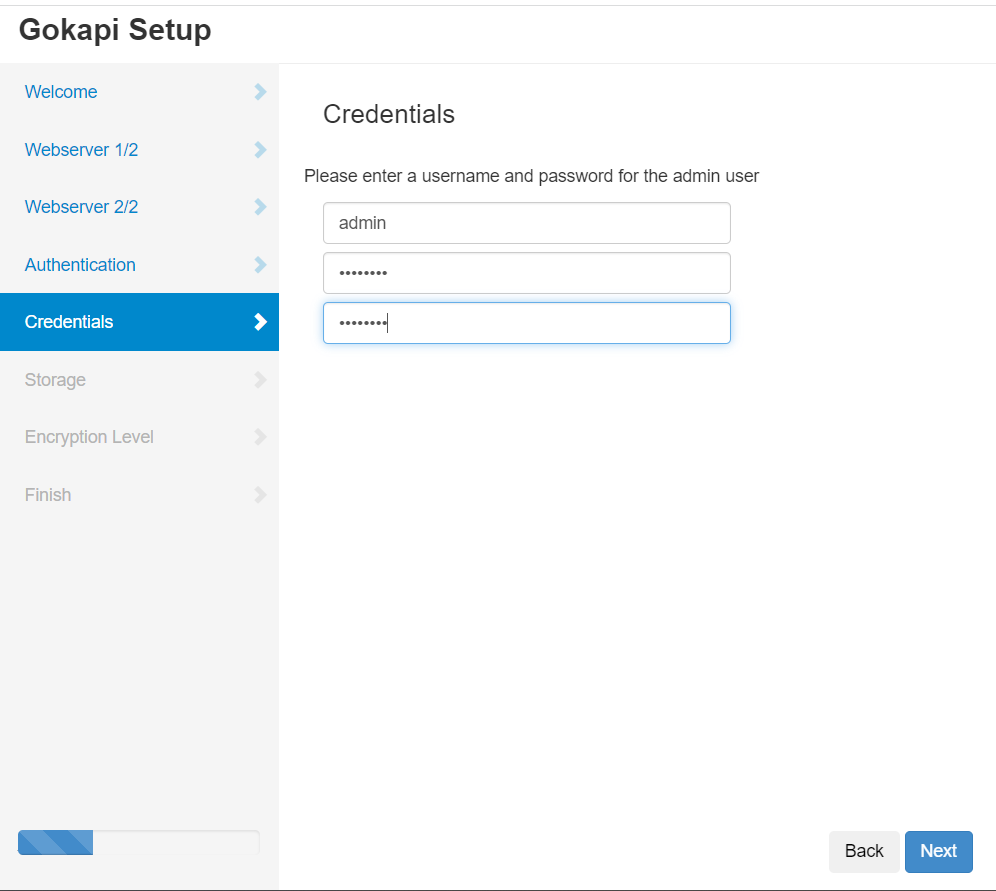Select the Credentials step
Screen dimensions: 996x891
[x=139, y=322]
